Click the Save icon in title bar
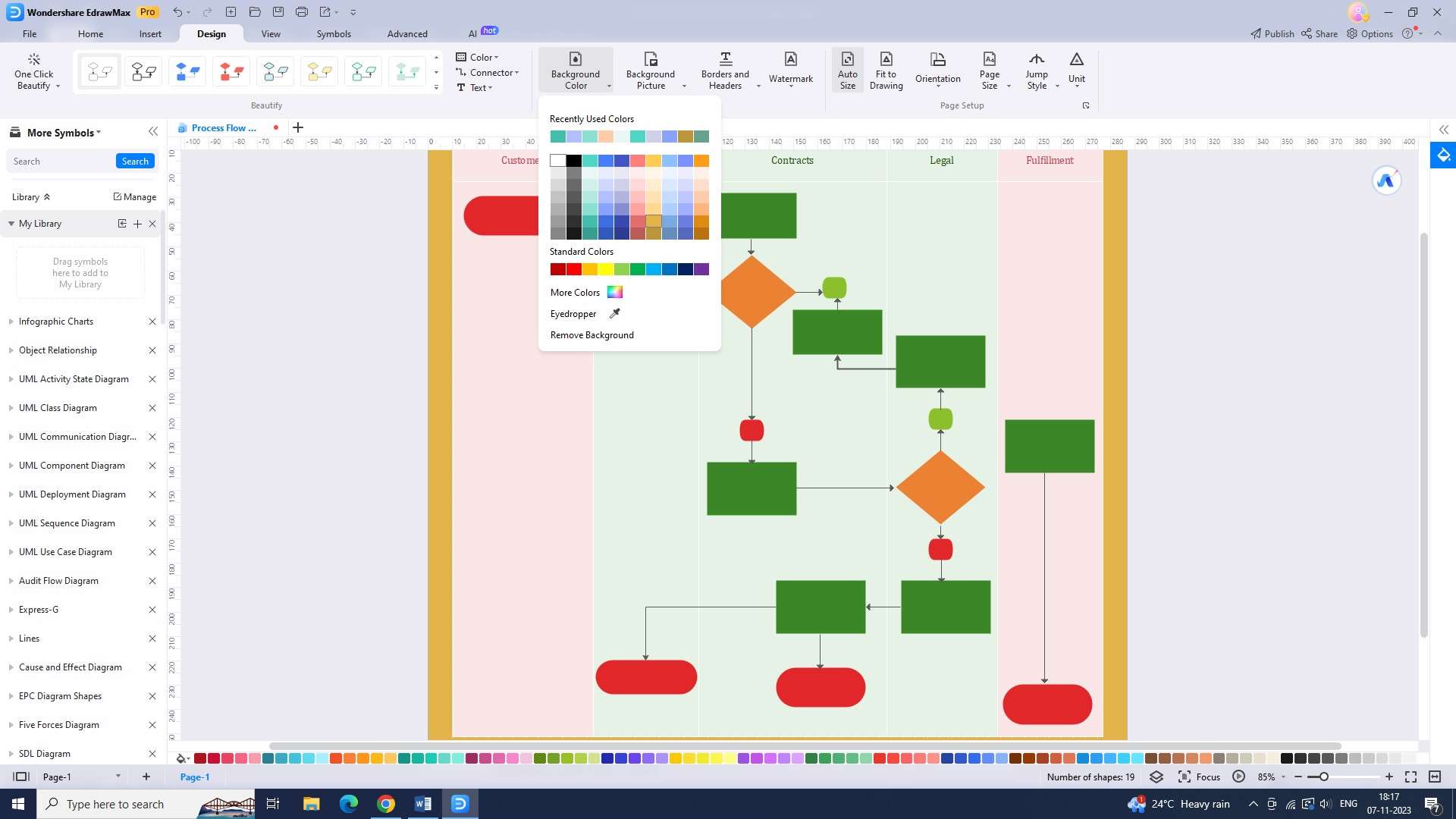The image size is (1456, 819). 278,12
